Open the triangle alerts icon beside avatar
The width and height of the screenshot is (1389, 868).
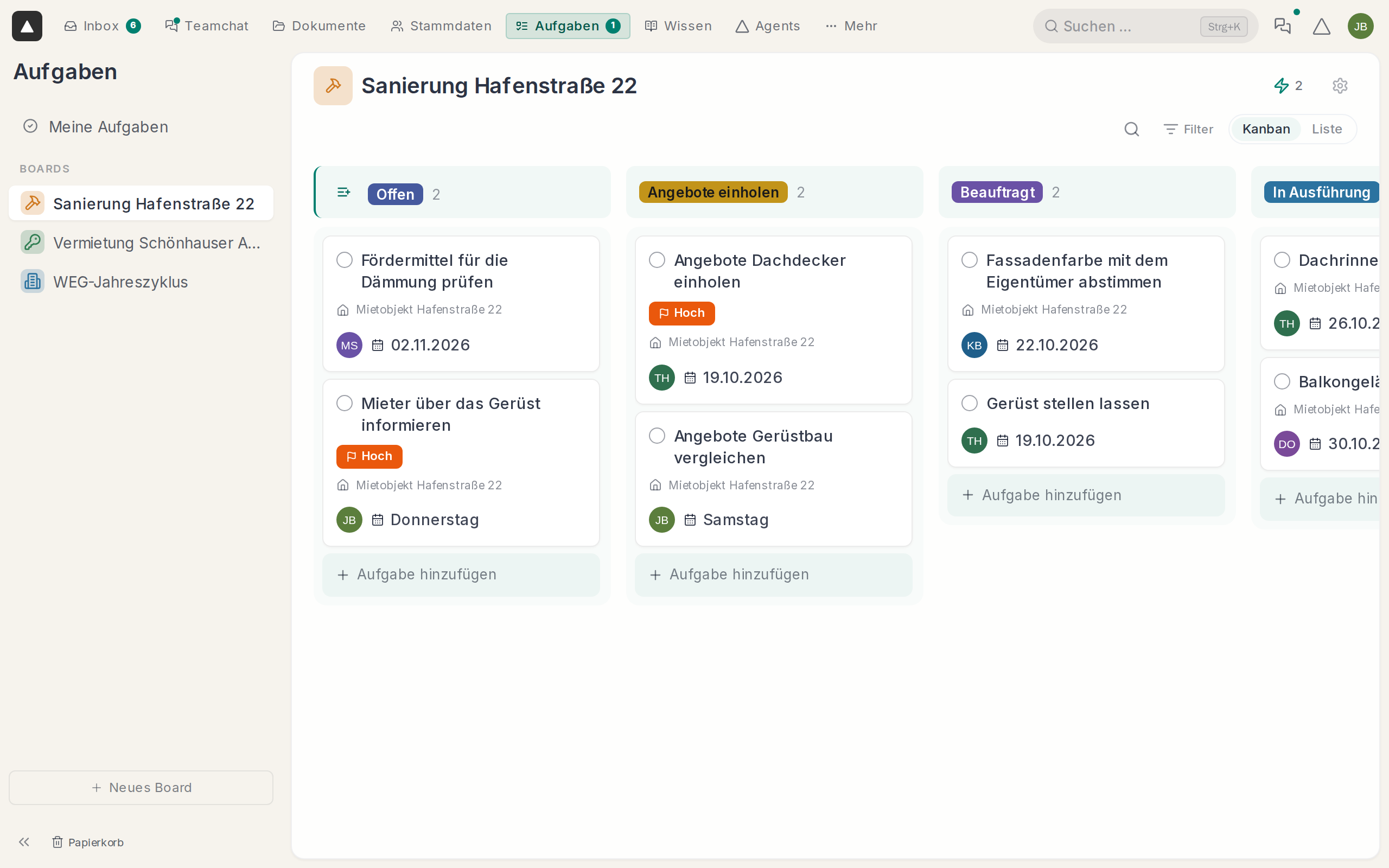tap(1321, 26)
